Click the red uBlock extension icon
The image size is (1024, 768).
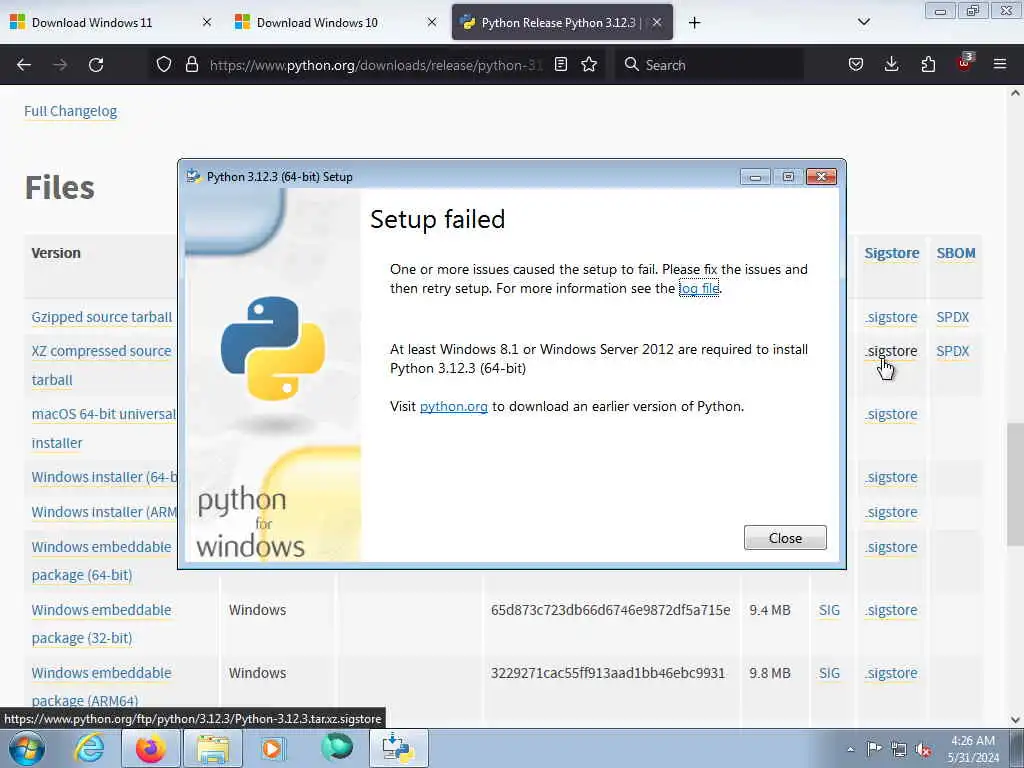coord(965,63)
